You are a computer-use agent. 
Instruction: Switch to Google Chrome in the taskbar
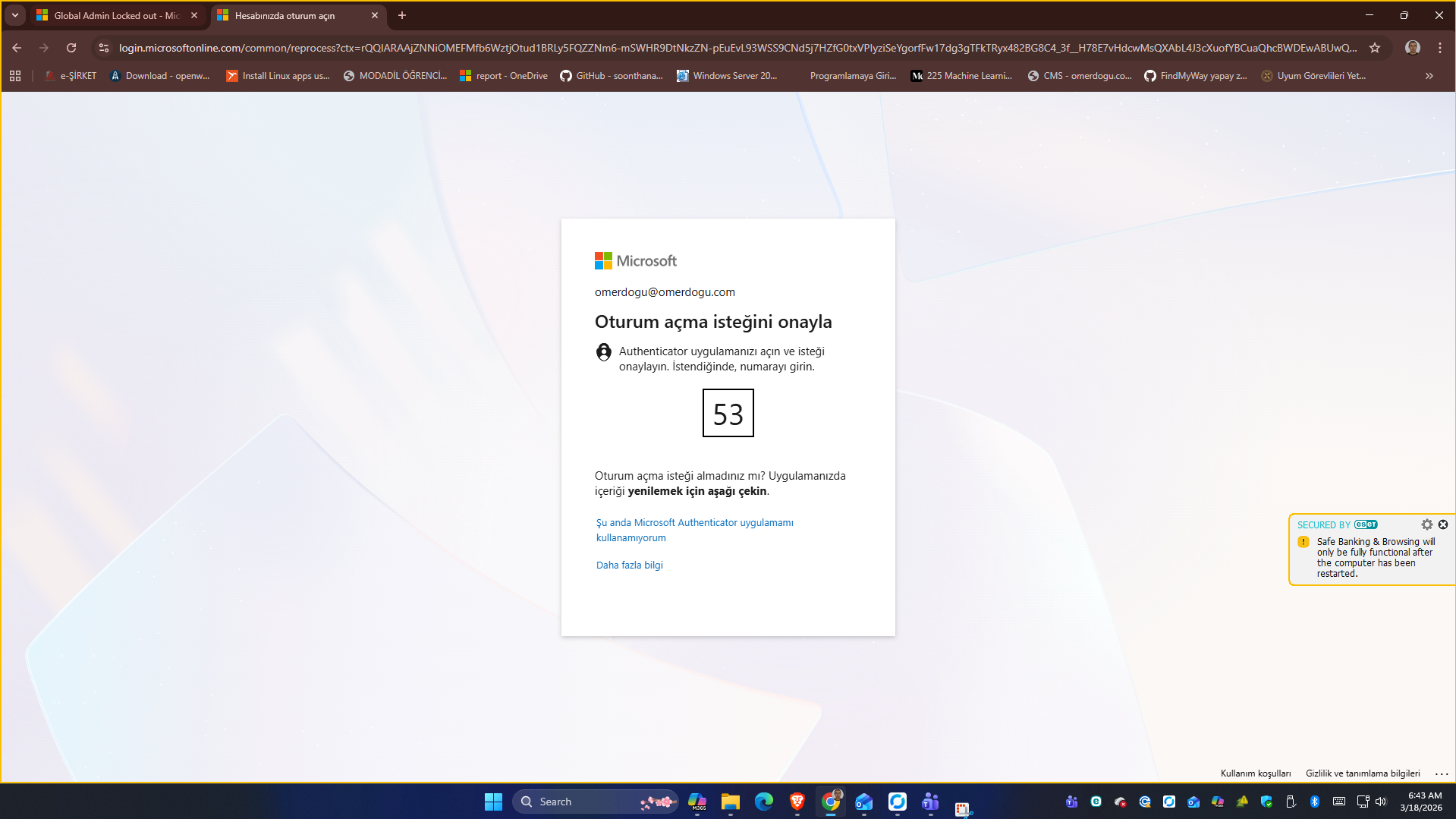[x=831, y=802]
